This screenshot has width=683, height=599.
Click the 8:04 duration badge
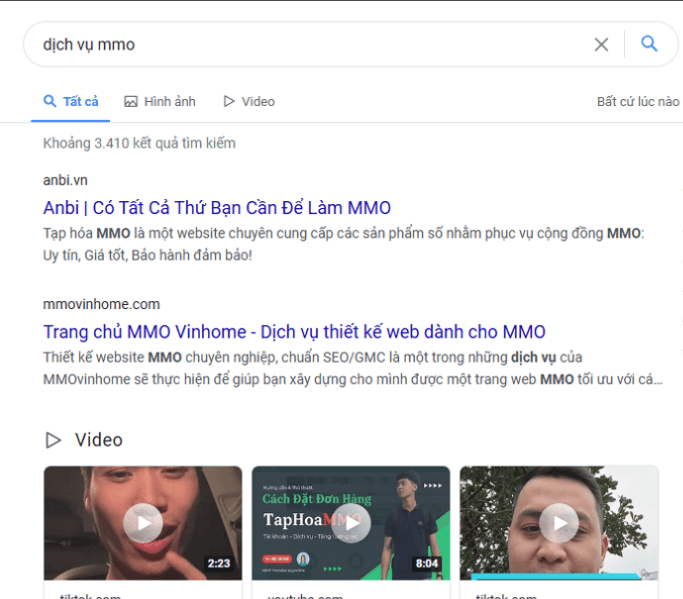pos(426,563)
